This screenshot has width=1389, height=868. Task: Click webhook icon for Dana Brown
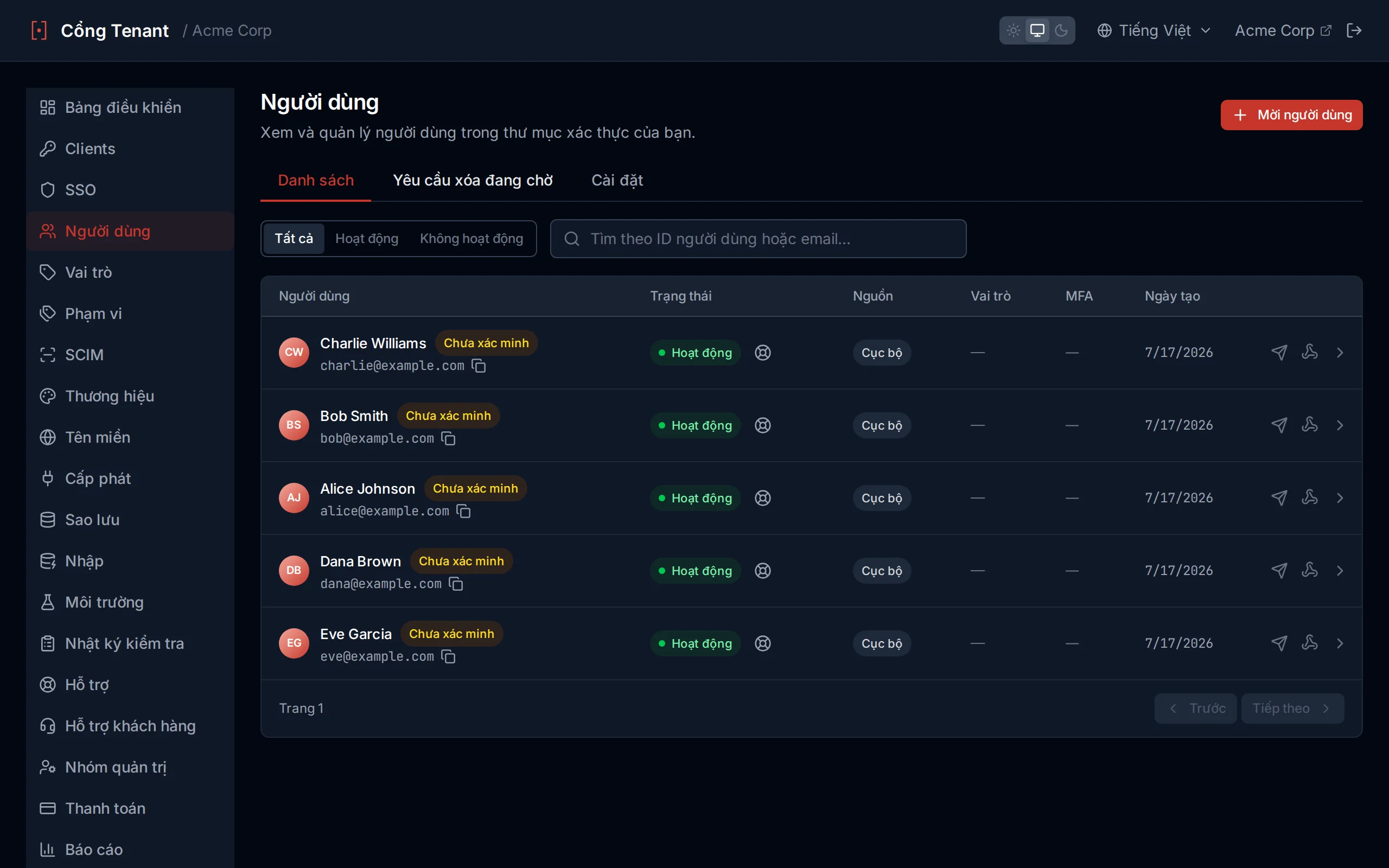coord(1310,570)
